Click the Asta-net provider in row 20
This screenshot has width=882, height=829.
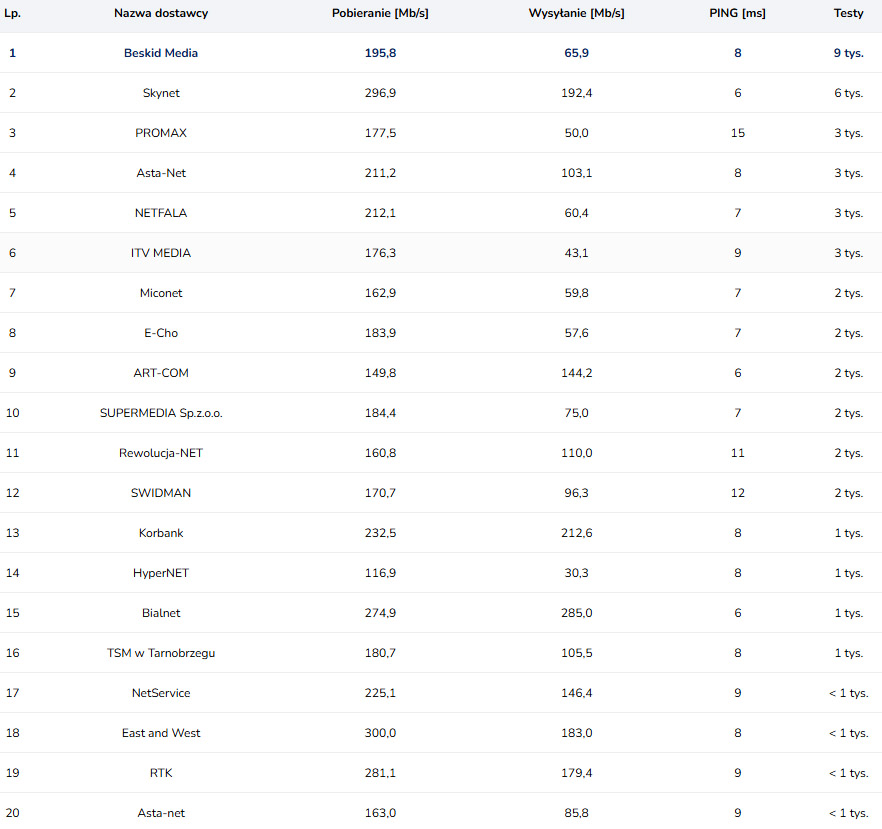coord(161,812)
